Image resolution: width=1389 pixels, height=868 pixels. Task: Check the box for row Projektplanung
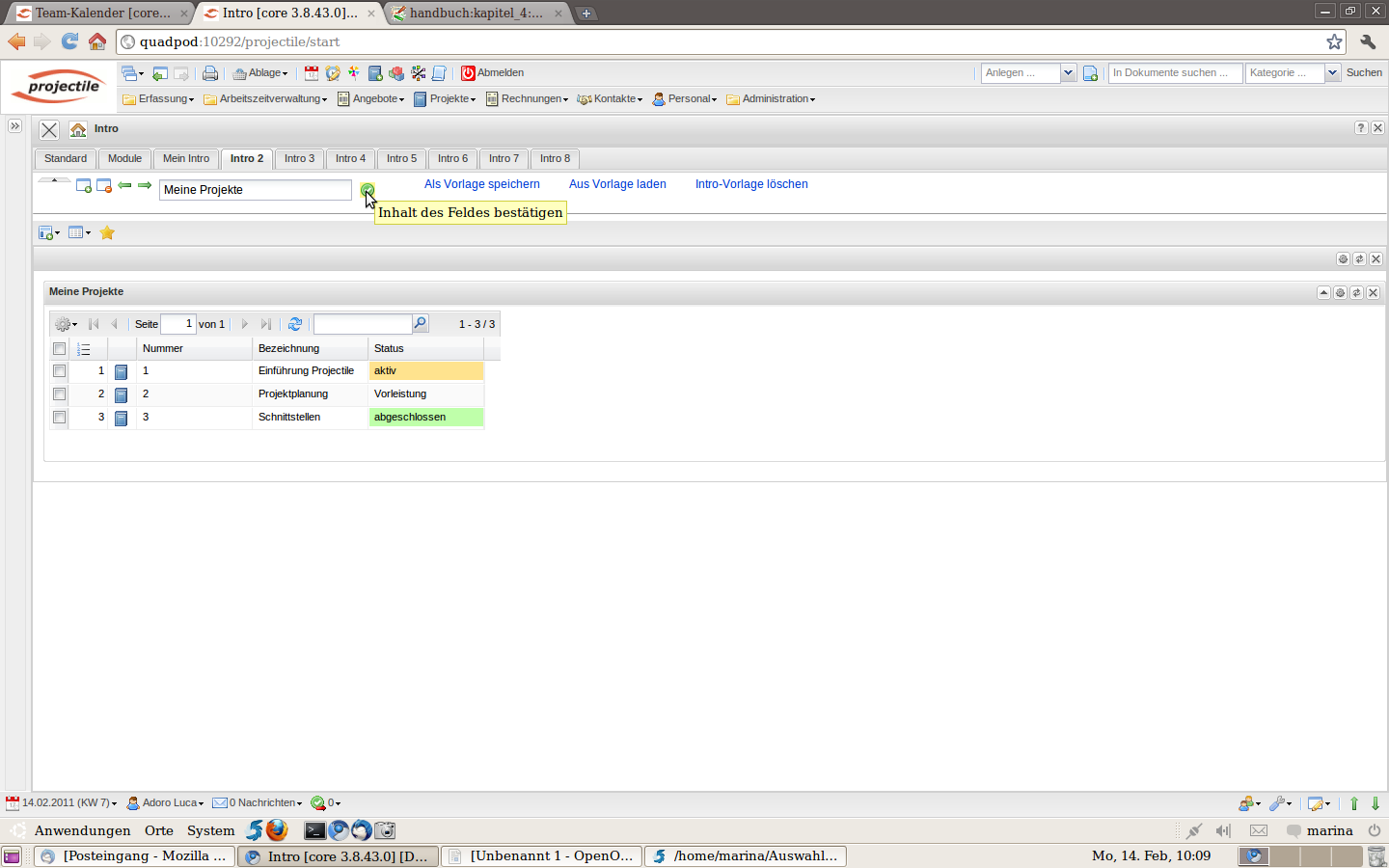(59, 394)
